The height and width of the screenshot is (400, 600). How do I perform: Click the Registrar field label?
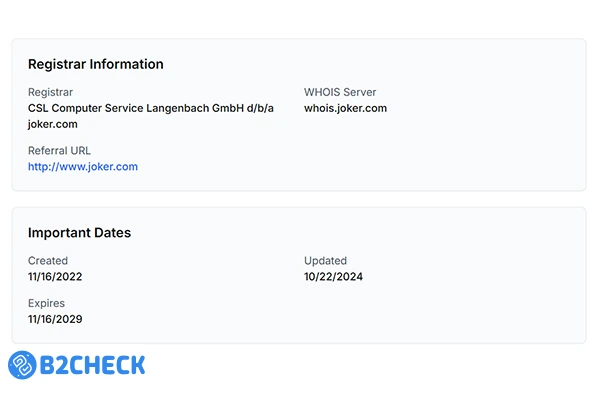[x=51, y=92]
